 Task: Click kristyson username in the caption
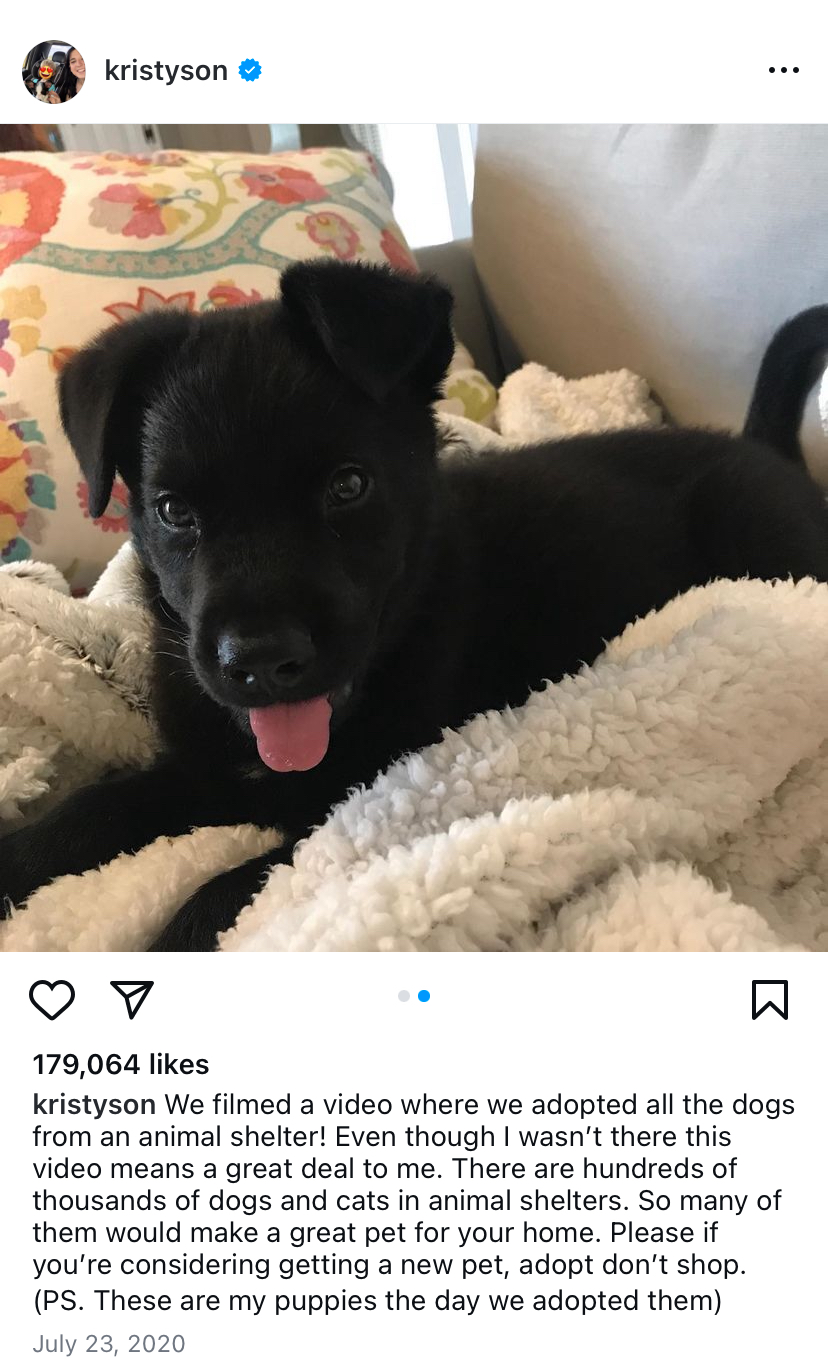94,1105
